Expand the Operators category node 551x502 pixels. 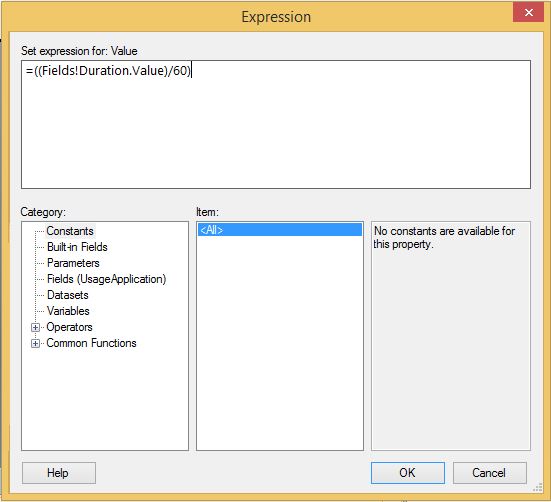[35, 327]
